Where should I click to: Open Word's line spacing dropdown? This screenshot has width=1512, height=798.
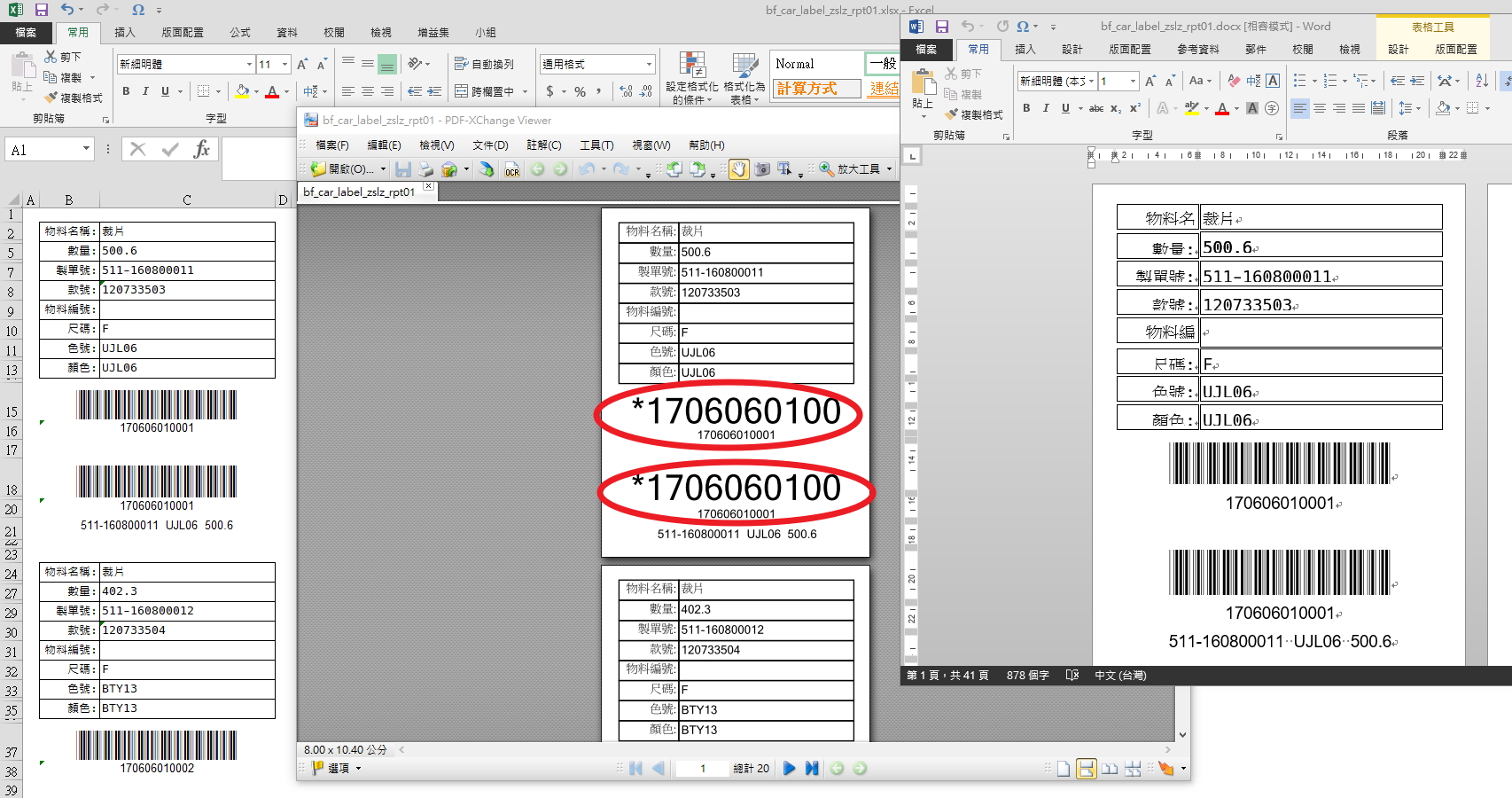click(x=1410, y=108)
